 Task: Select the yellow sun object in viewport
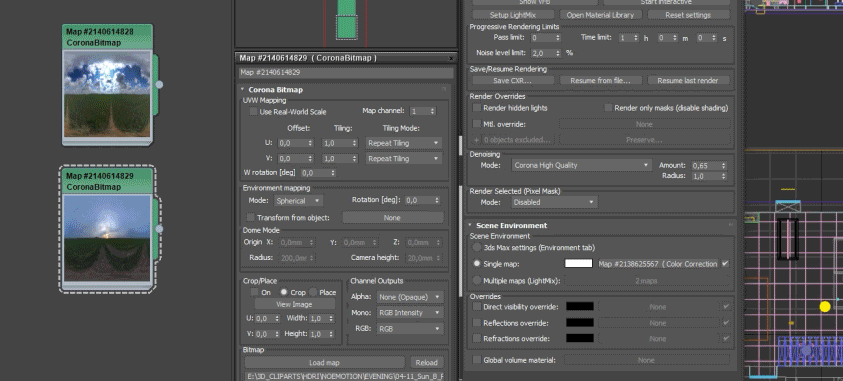[825, 307]
